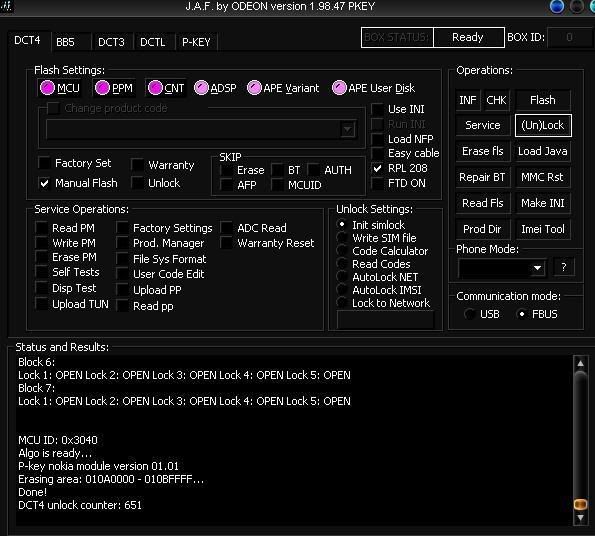Tick the ADC Read checkbox
595x536 pixels.
[x=226, y=228]
